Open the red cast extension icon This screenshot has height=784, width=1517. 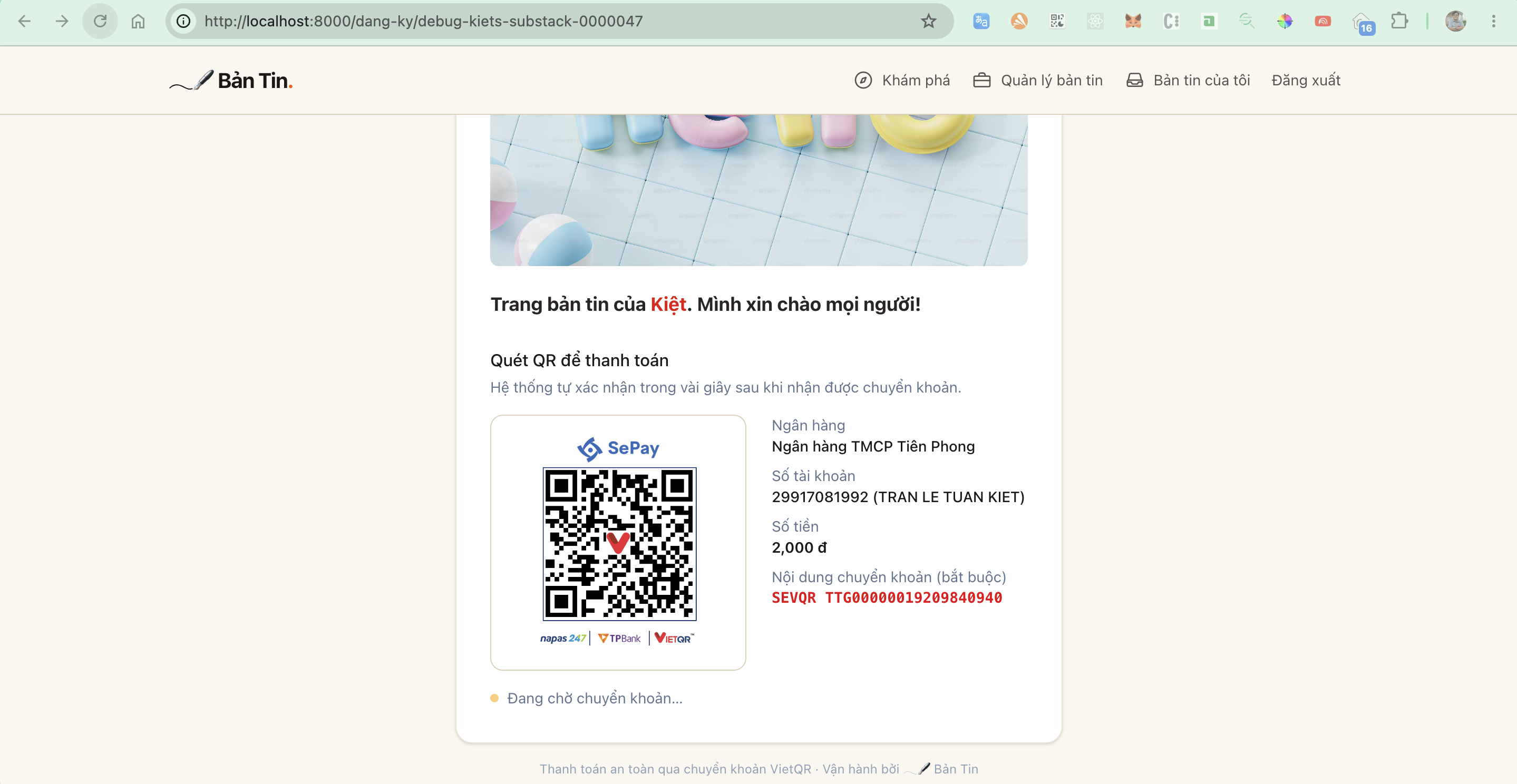pyautogui.click(x=1322, y=21)
